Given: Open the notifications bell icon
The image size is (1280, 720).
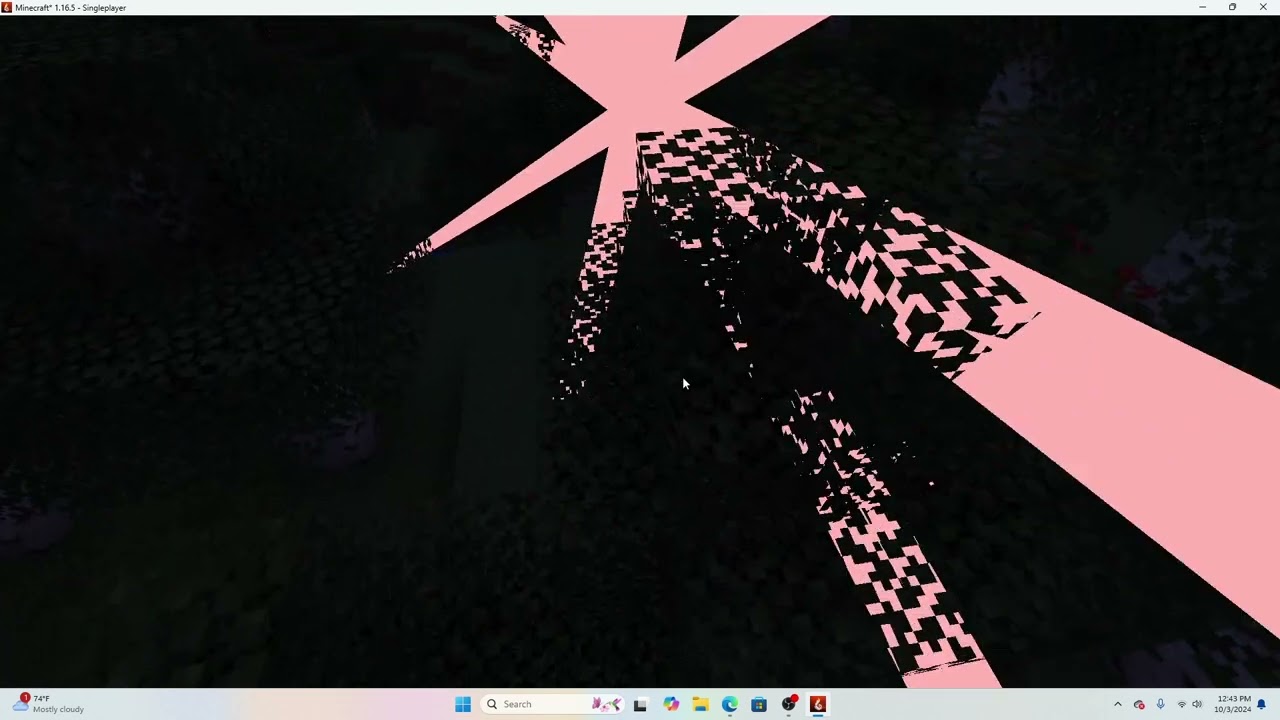Looking at the screenshot, I should (x=1262, y=704).
